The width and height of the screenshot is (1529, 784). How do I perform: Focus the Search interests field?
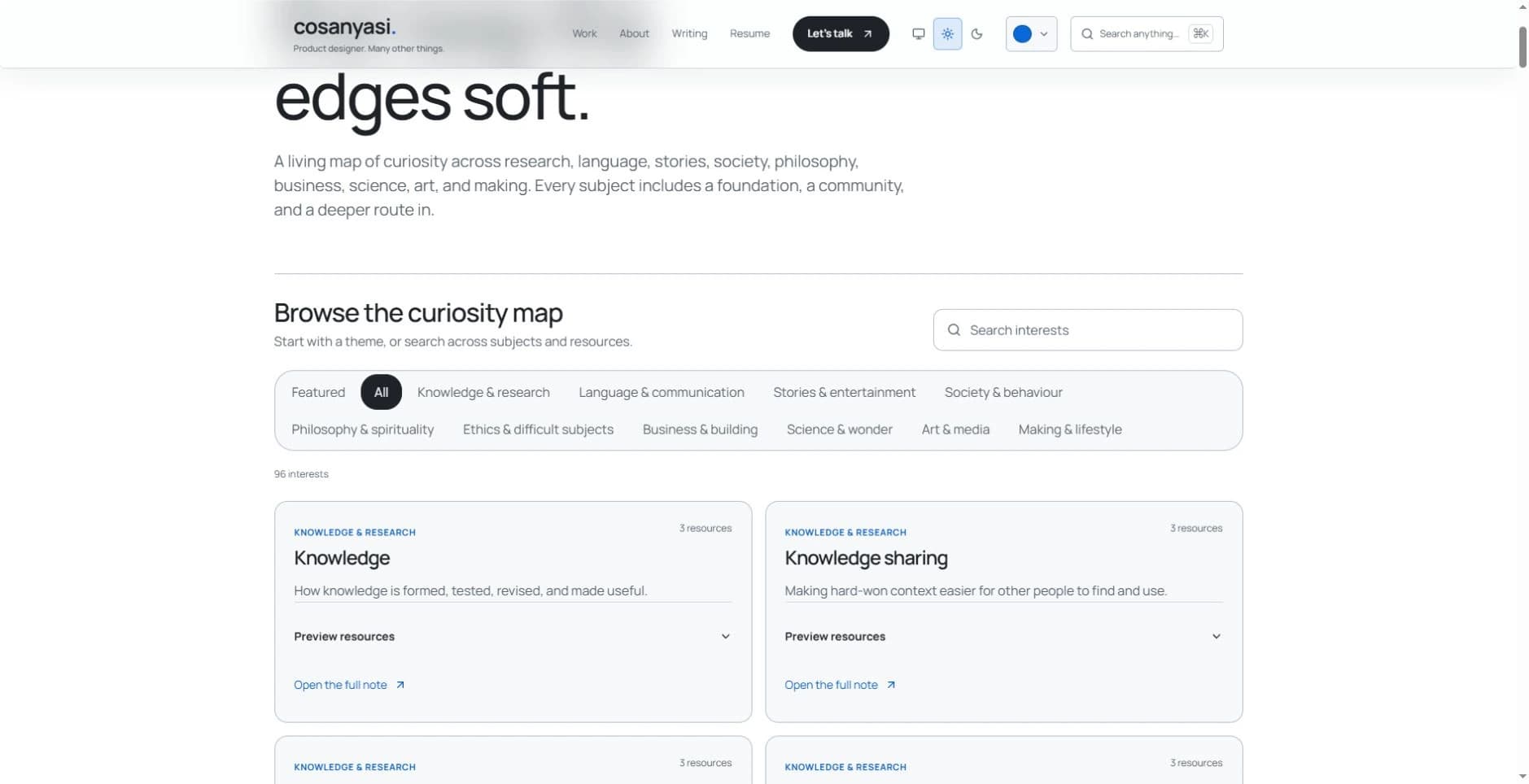pos(1087,330)
